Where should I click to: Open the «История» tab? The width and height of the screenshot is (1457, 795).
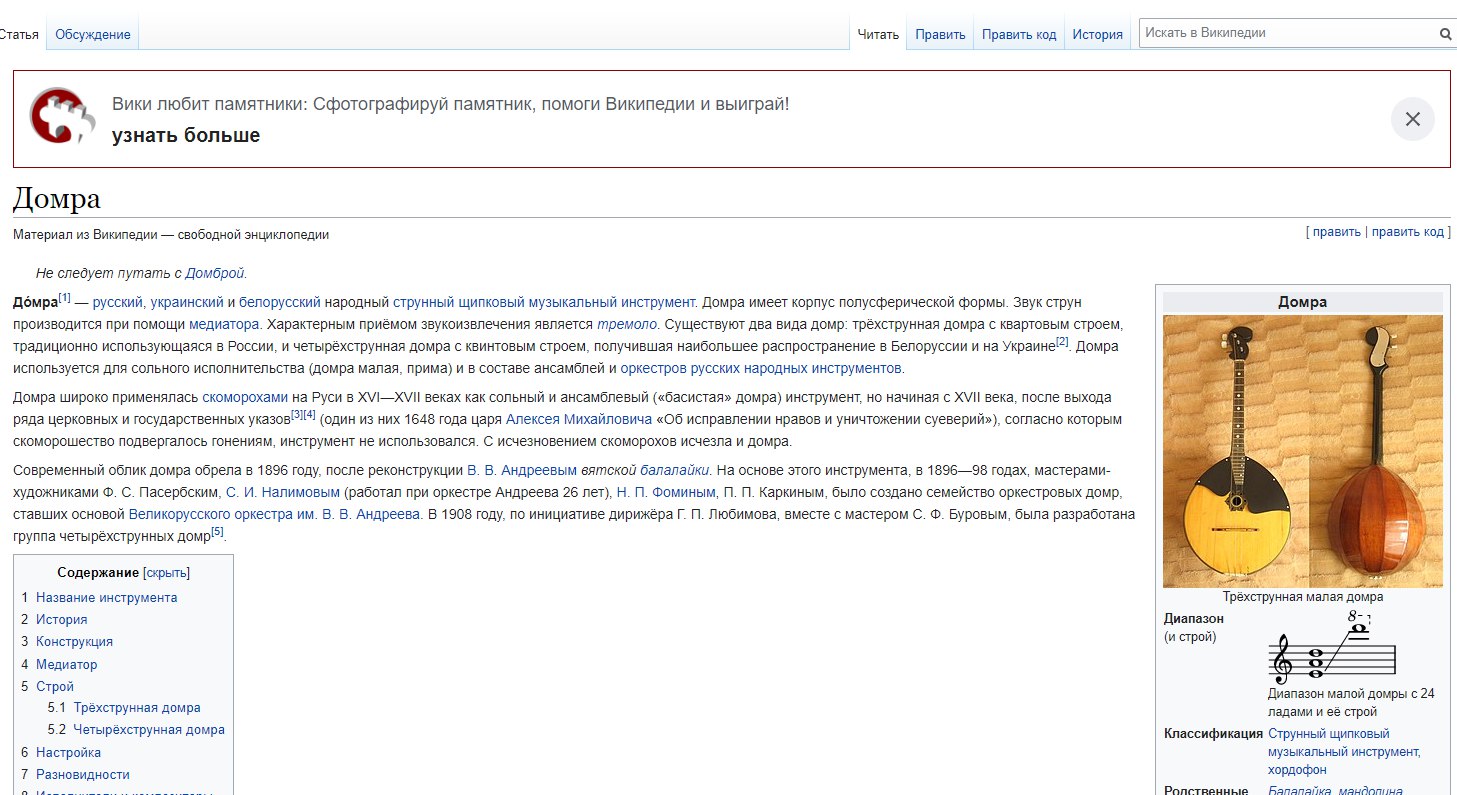[x=1098, y=34]
